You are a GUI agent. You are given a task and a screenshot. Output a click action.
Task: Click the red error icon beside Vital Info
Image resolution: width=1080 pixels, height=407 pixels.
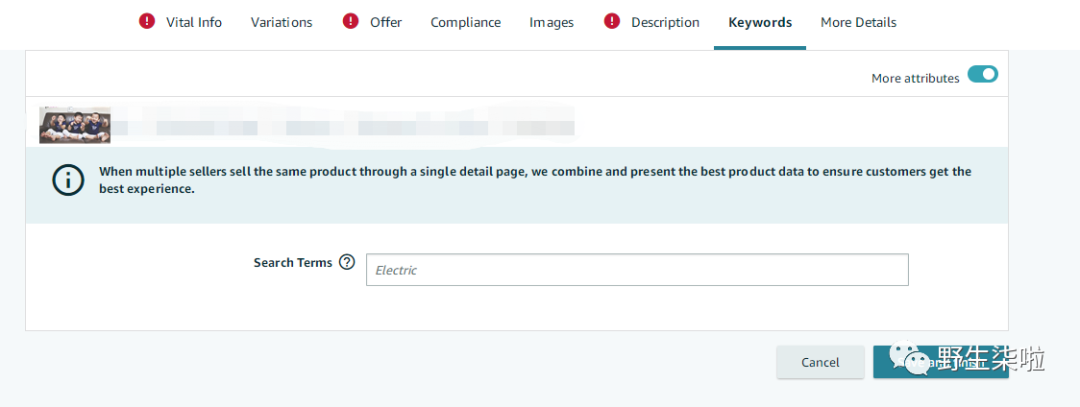click(147, 21)
